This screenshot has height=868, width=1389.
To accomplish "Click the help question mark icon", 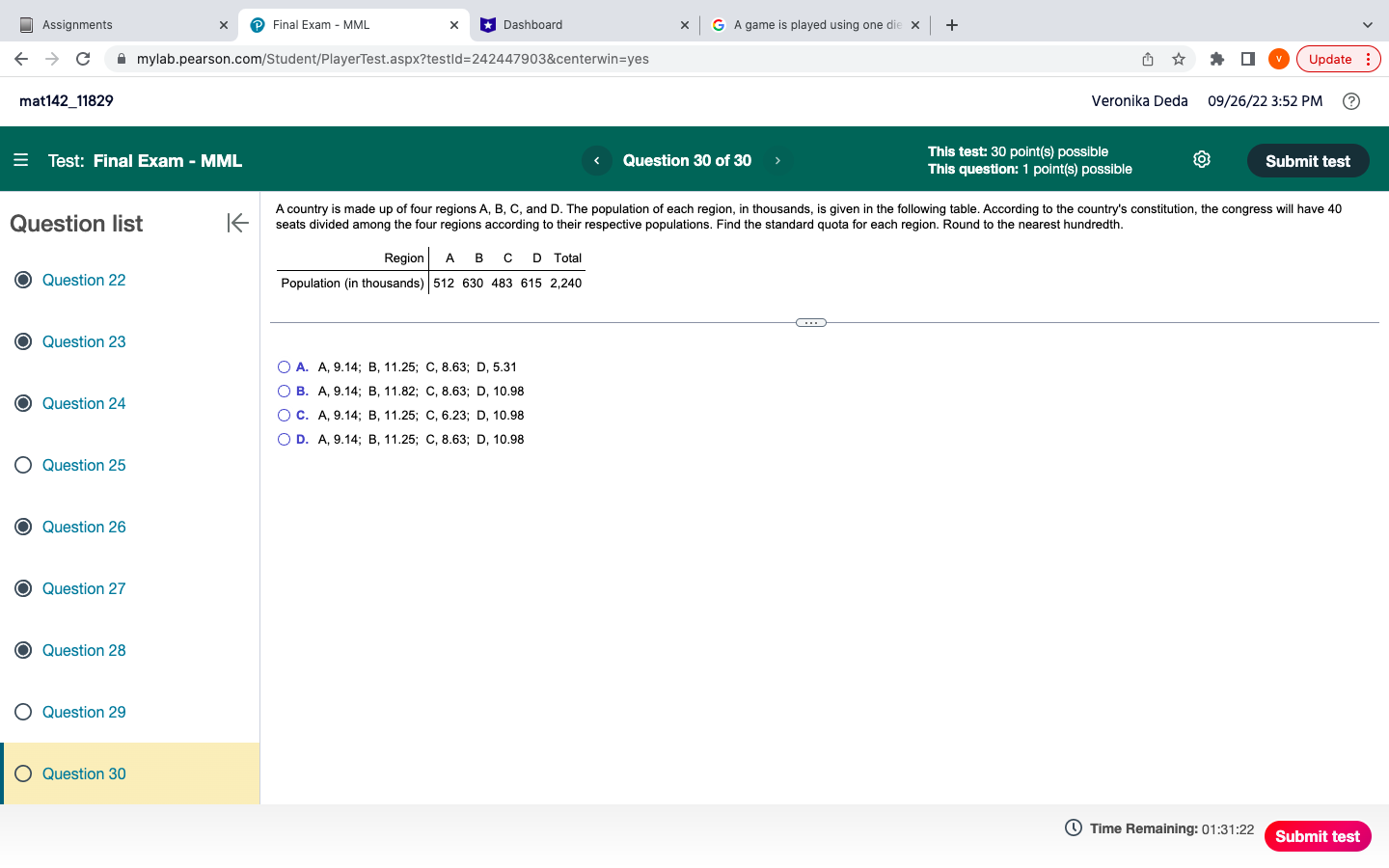I will click(1350, 100).
